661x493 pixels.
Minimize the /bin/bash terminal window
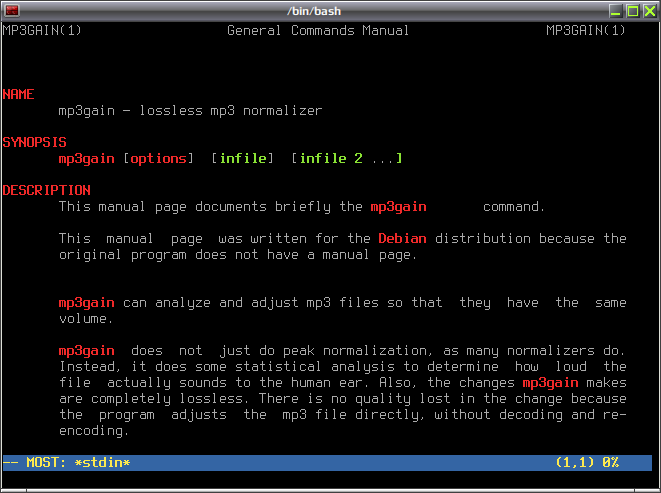(x=615, y=11)
